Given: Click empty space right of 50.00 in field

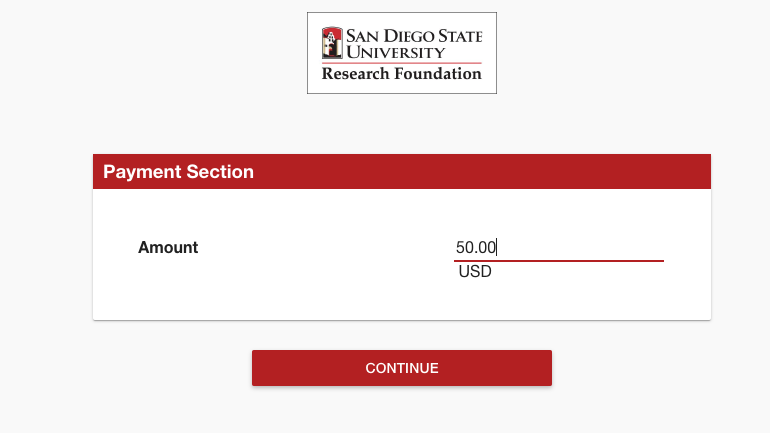Looking at the screenshot, I should 579,247.
